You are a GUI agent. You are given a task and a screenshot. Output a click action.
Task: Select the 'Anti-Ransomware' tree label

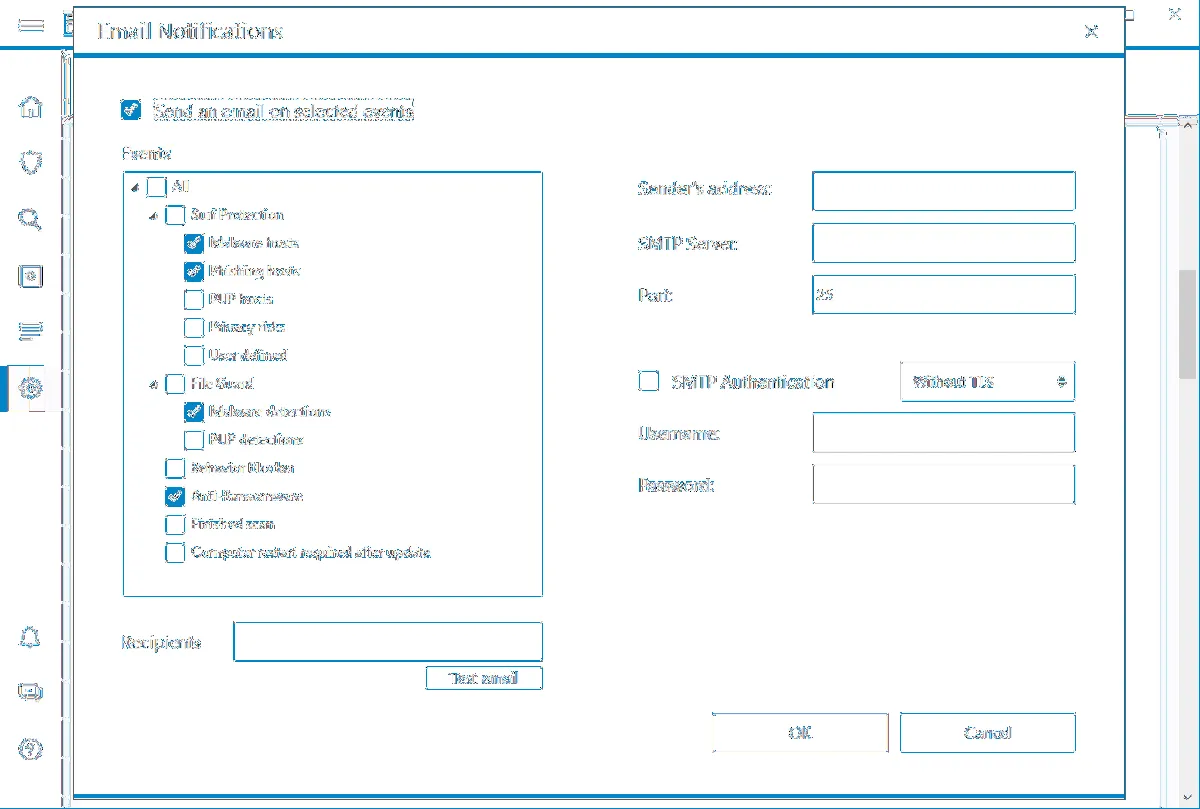point(247,496)
